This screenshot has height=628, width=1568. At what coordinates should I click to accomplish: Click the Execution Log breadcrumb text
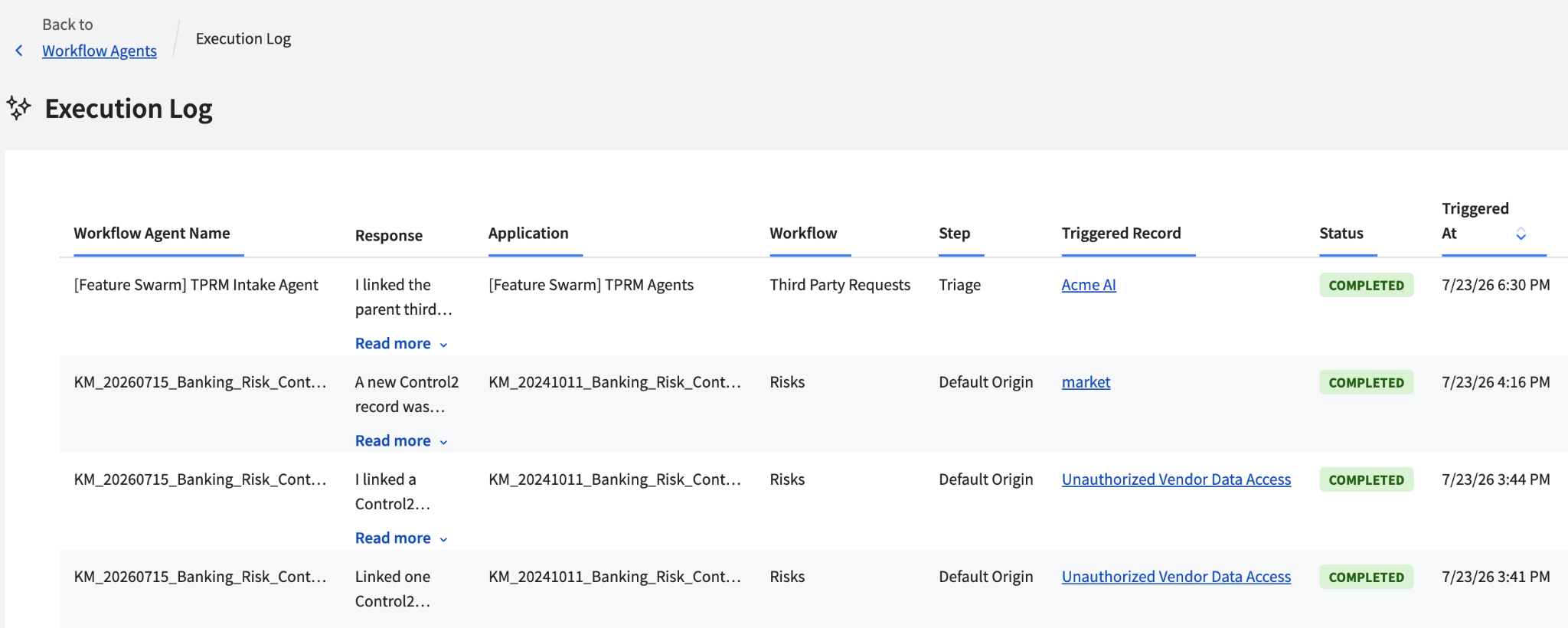click(x=243, y=39)
